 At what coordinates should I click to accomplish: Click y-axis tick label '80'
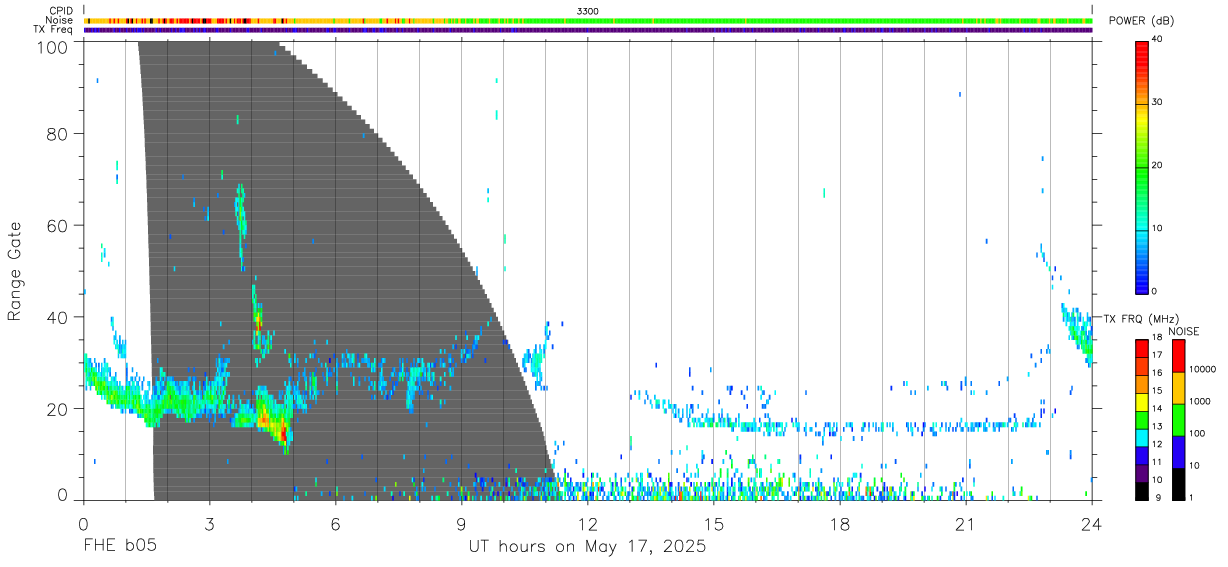point(57,133)
